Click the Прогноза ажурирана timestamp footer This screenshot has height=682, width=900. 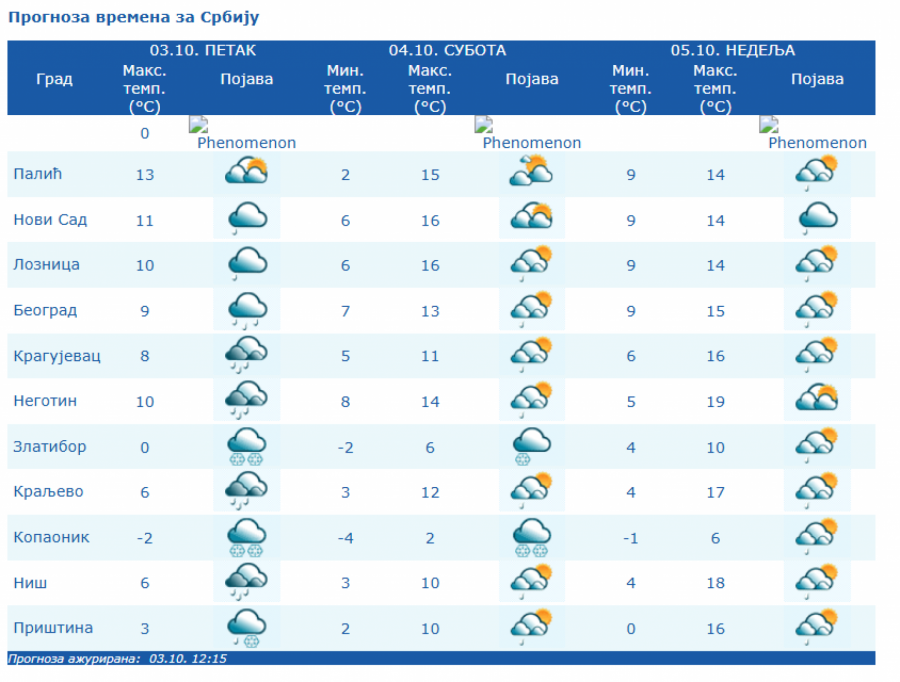pyautogui.click(x=117, y=659)
